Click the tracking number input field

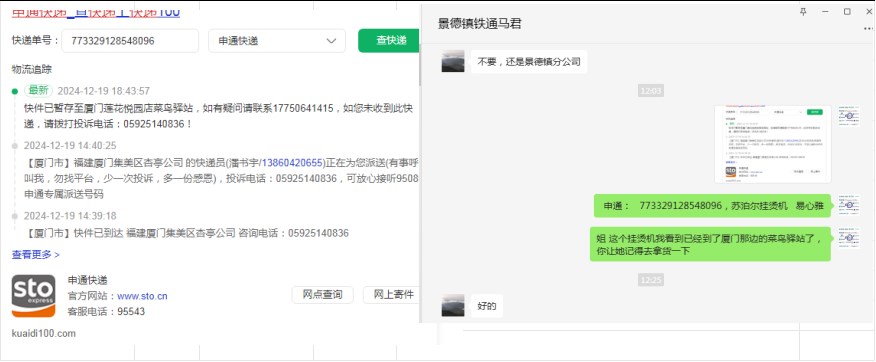[x=130, y=41]
